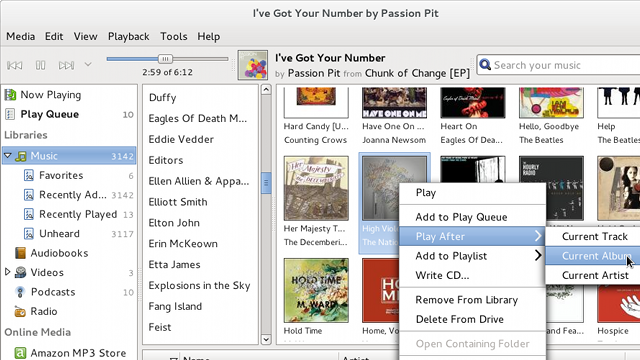Click the Hospice album cover
This screenshot has width=640, height=360.
click(x=618, y=304)
